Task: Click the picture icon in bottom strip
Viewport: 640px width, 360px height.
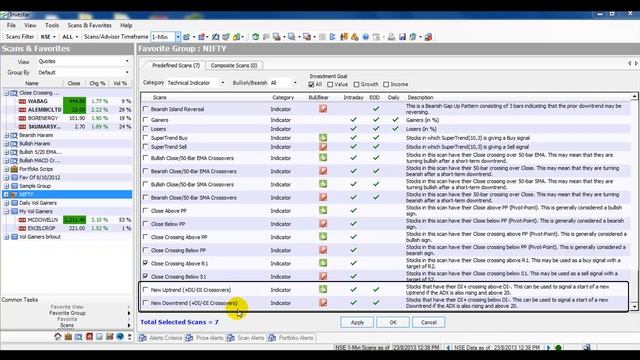Action: 99,336
